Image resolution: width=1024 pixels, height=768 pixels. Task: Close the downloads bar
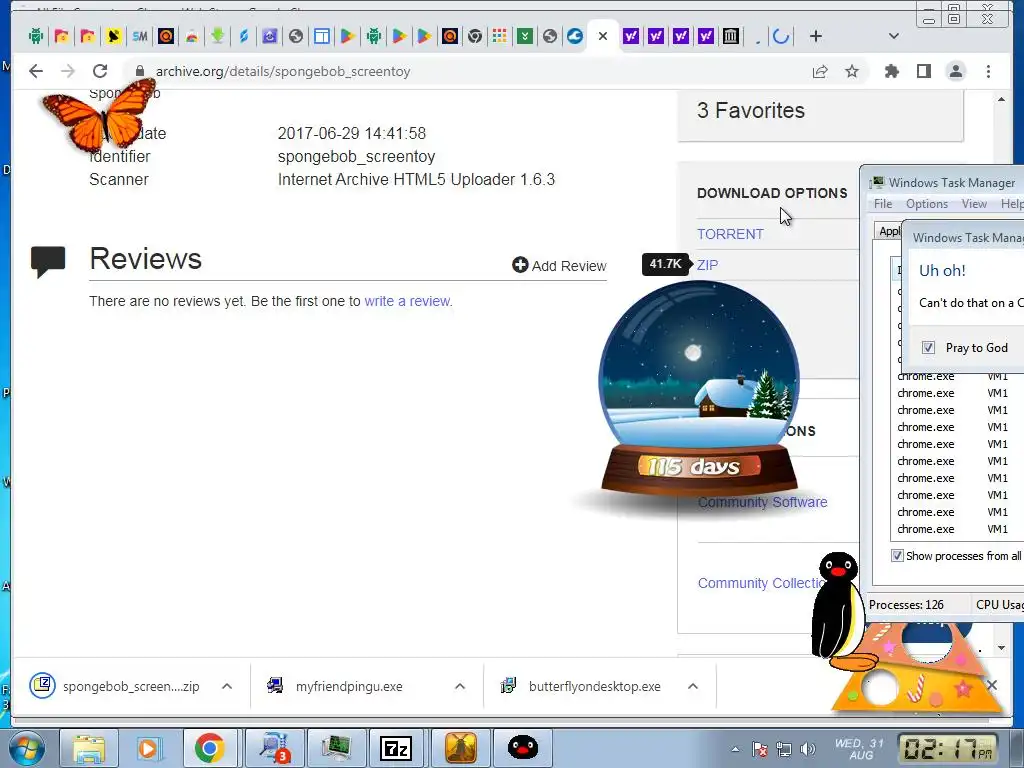[992, 685]
